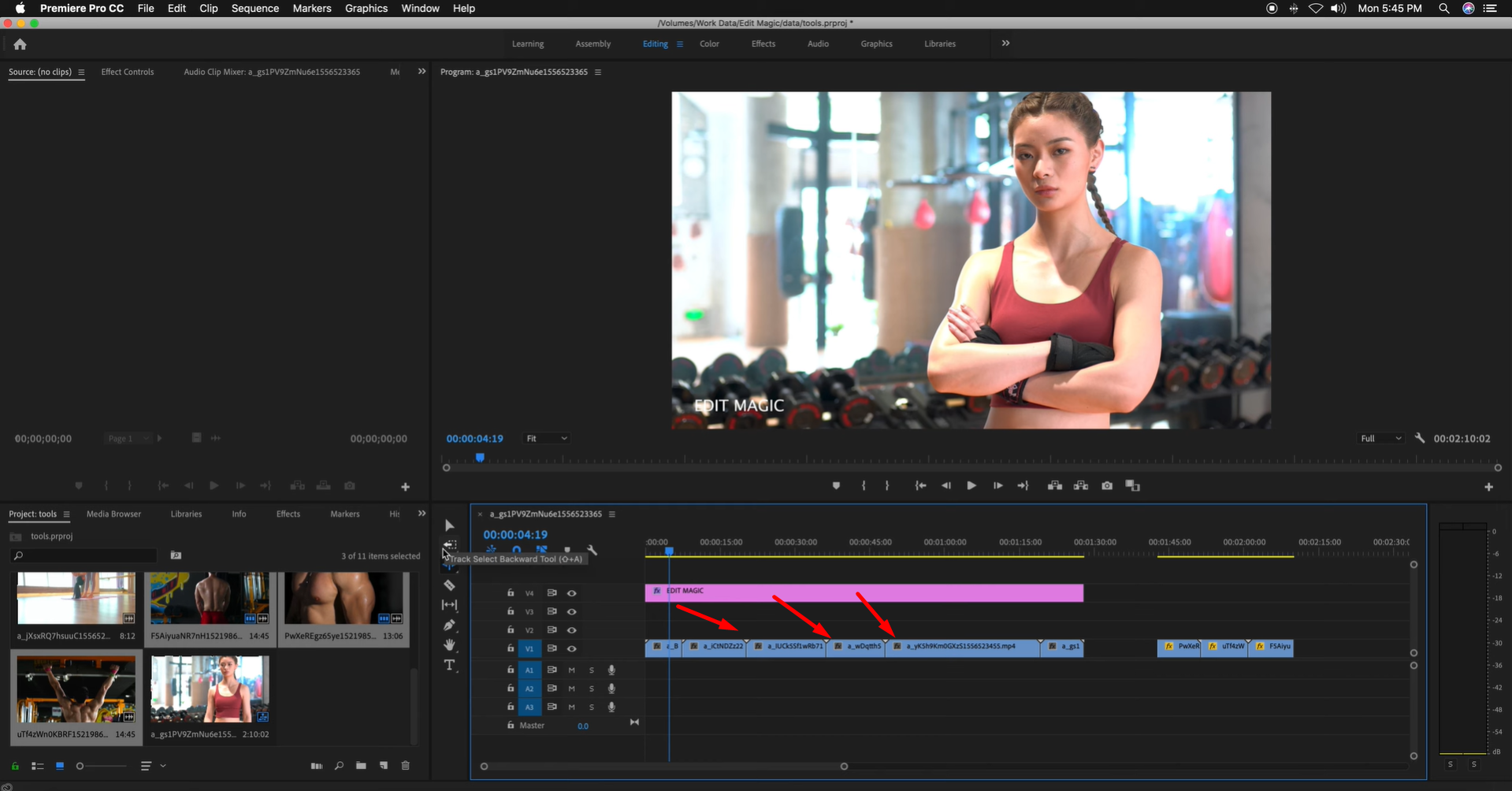Select the Razor tool
This screenshot has width=1512, height=791.
450,585
